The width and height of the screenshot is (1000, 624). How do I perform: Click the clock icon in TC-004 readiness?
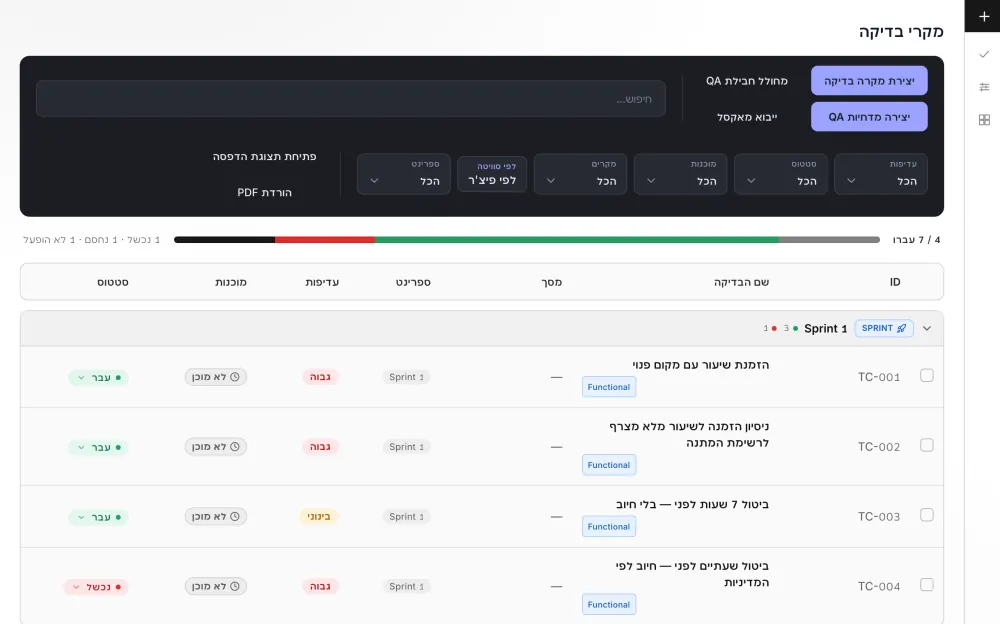(235, 586)
